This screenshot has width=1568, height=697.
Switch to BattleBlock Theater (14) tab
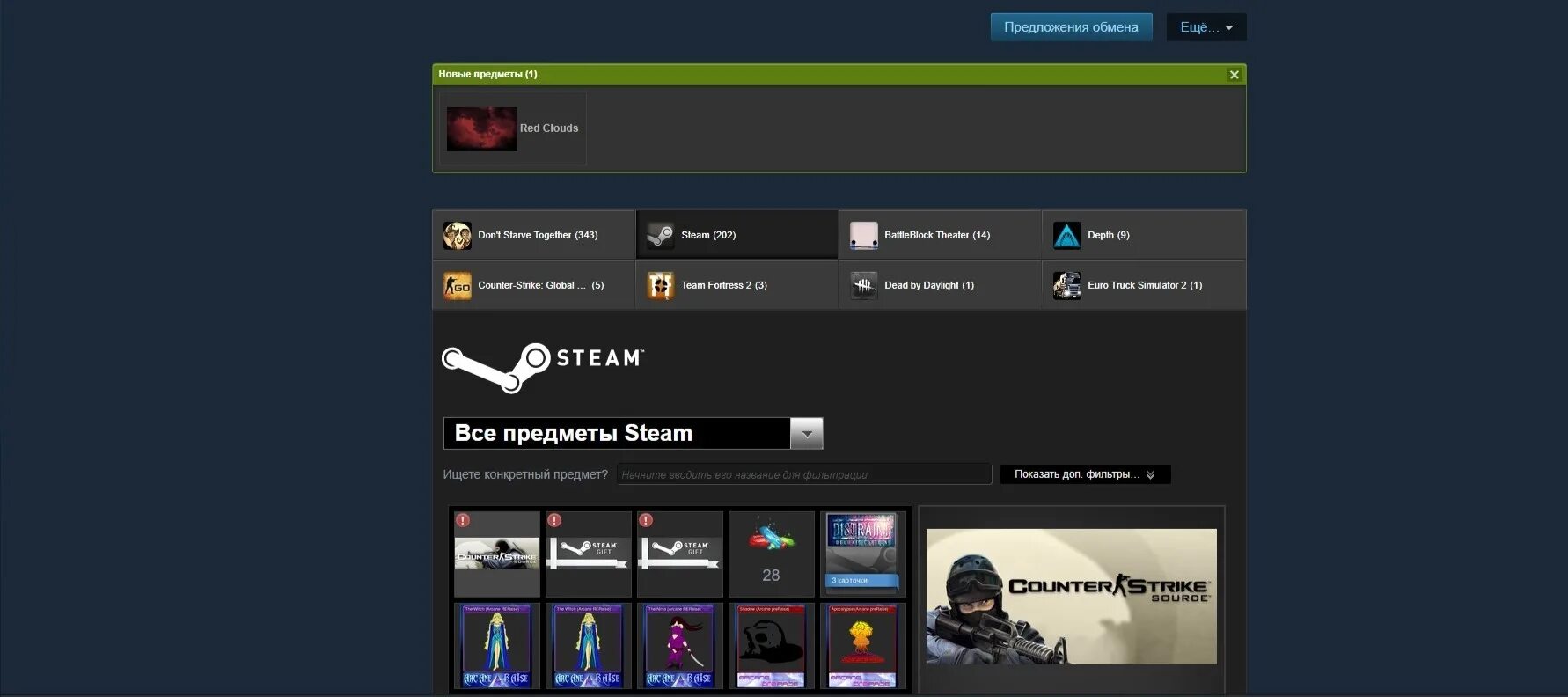click(x=941, y=235)
